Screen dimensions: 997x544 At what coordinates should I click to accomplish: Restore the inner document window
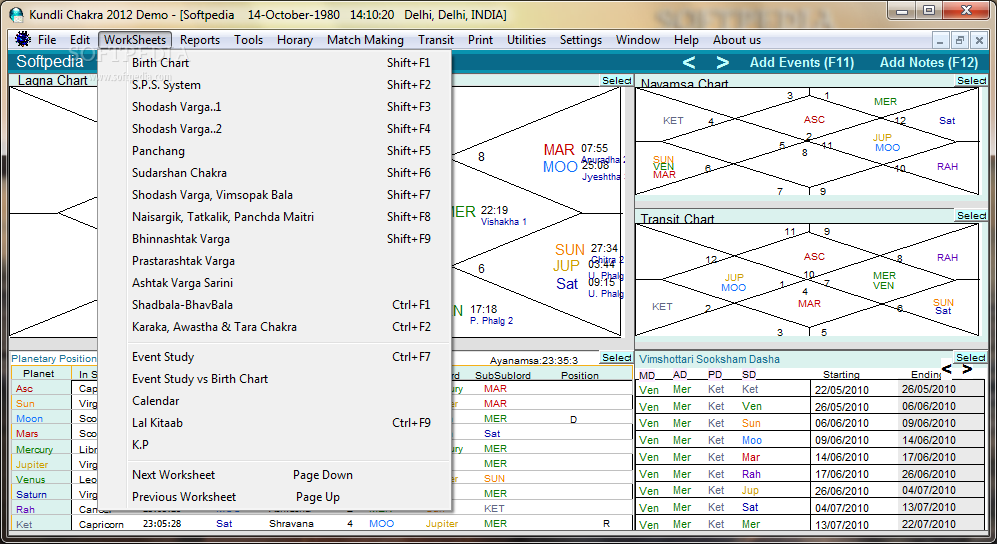point(960,40)
